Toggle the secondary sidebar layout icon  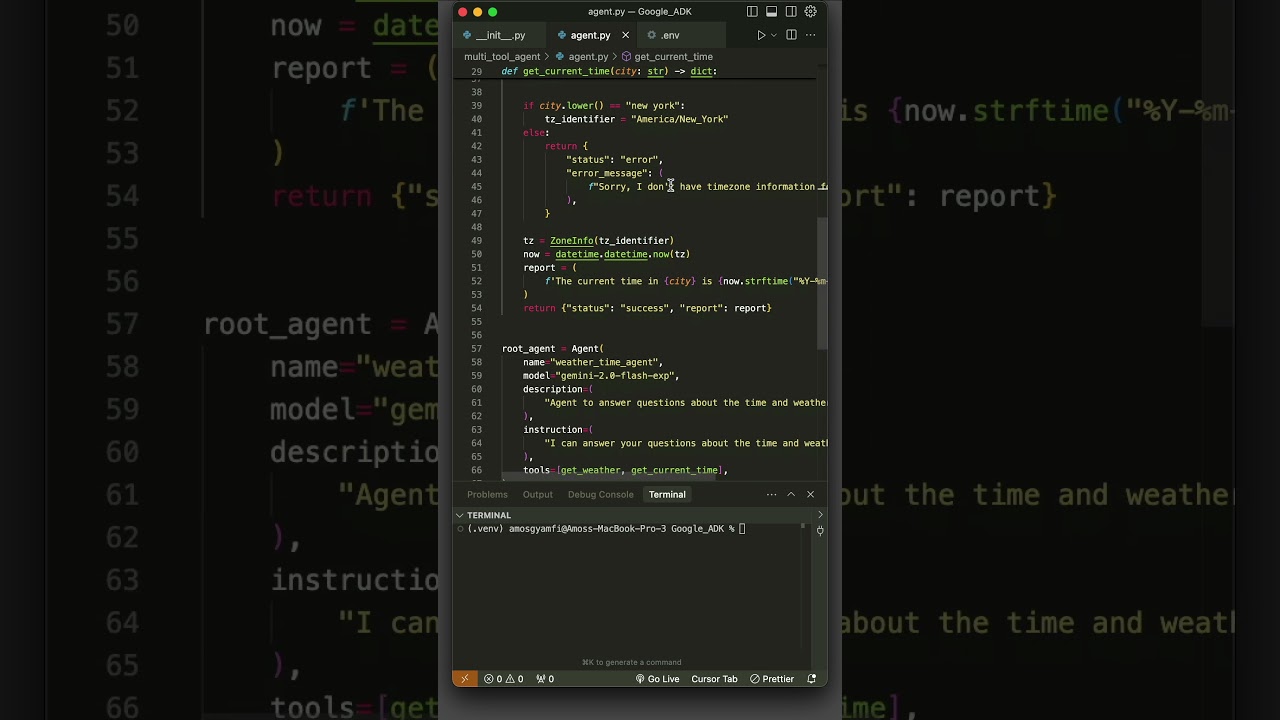click(x=791, y=12)
